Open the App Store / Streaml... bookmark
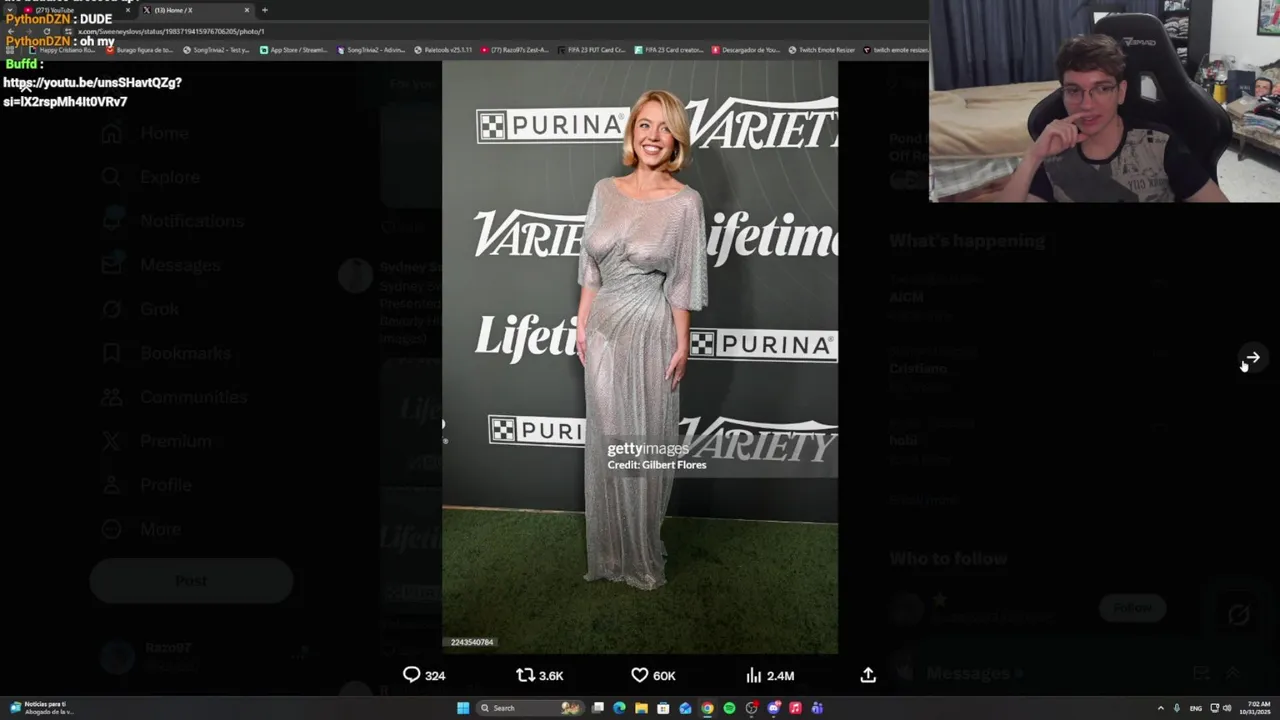Viewport: 1280px width, 720px height. (x=293, y=50)
